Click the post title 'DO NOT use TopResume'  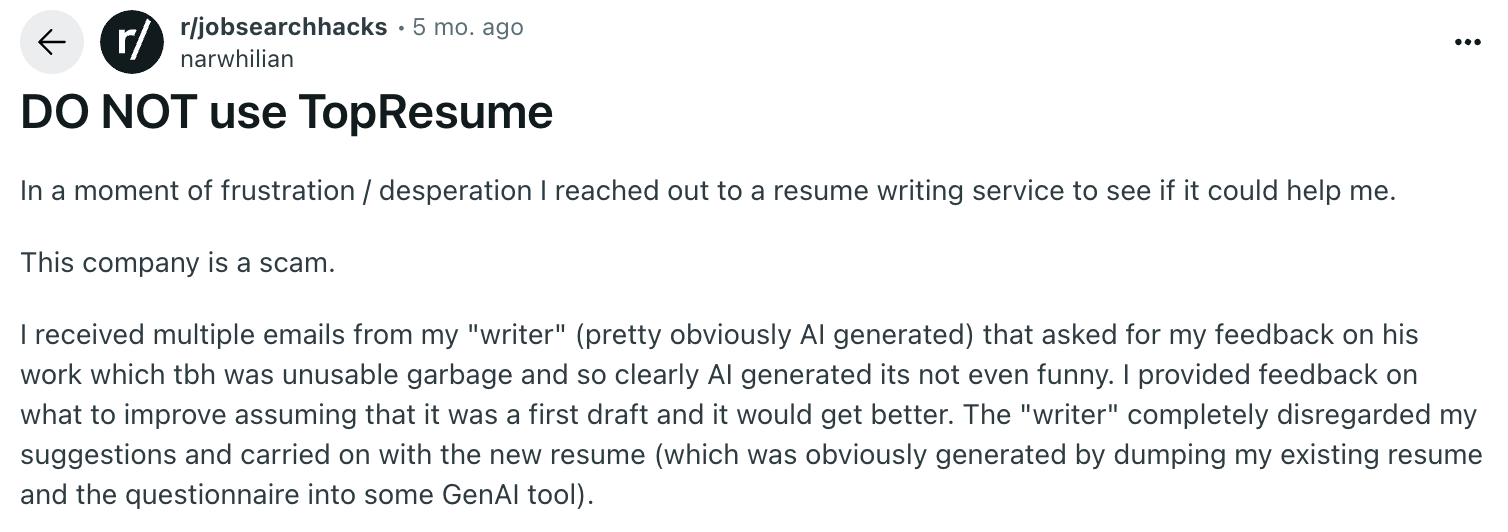coord(286,112)
